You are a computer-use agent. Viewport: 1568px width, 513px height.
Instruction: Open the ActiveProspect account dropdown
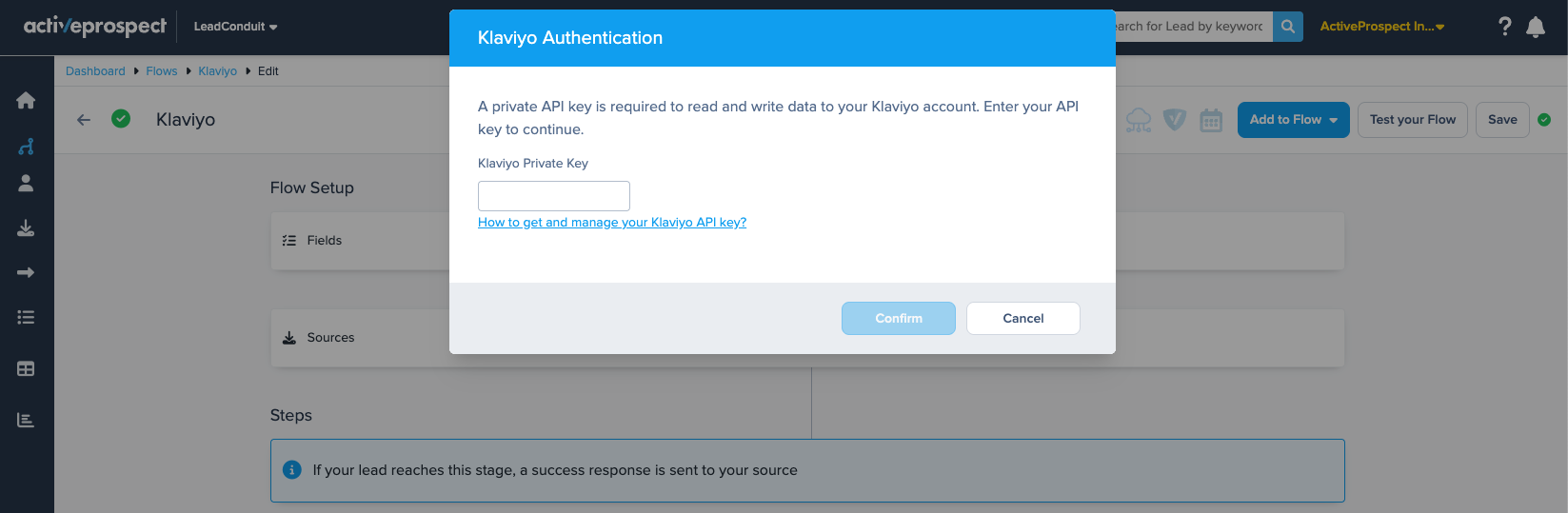1381,27
